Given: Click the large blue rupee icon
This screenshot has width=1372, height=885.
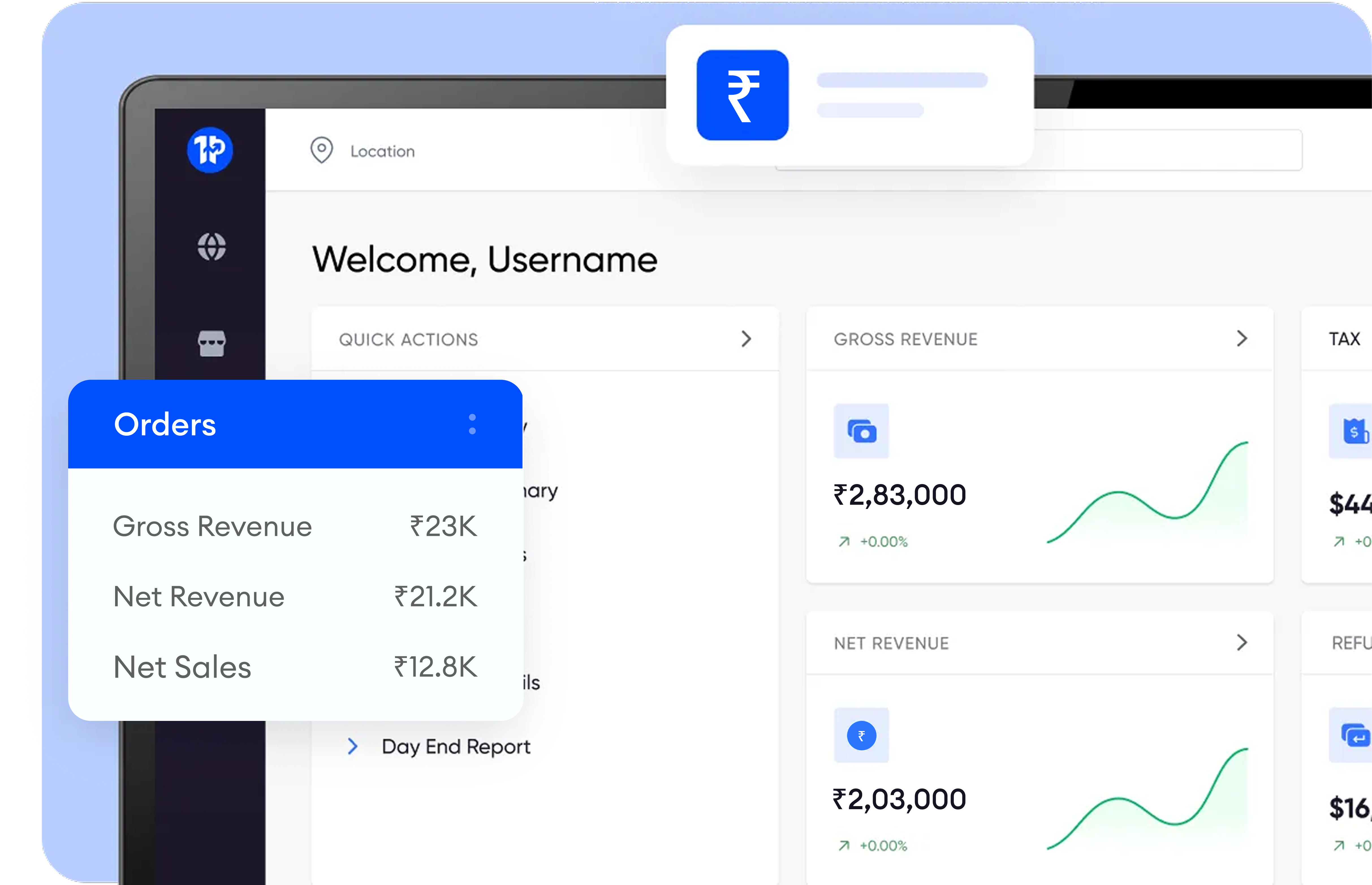Looking at the screenshot, I should [742, 95].
